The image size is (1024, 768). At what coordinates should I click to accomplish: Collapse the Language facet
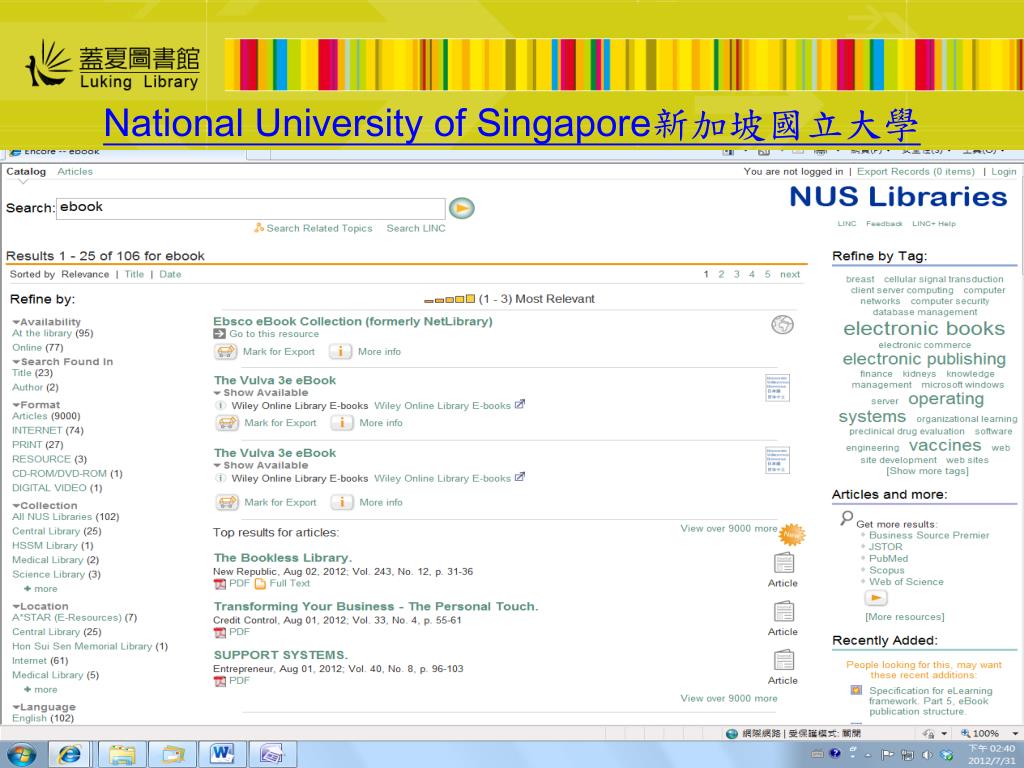16,707
